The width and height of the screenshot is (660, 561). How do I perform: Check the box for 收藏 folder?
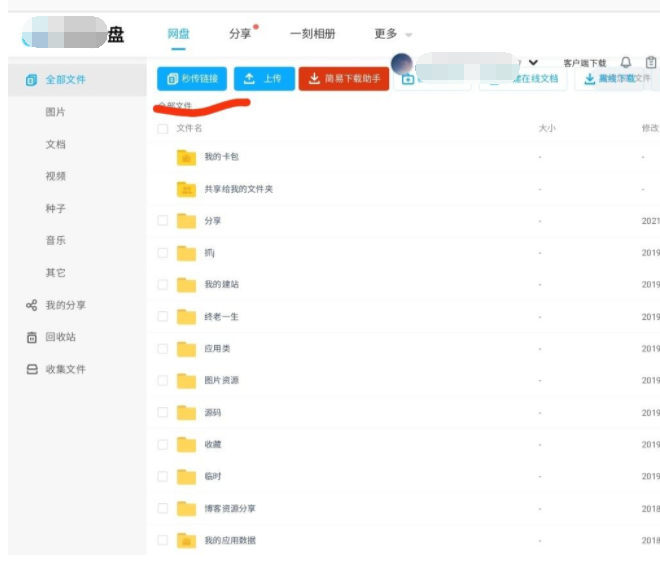162,444
